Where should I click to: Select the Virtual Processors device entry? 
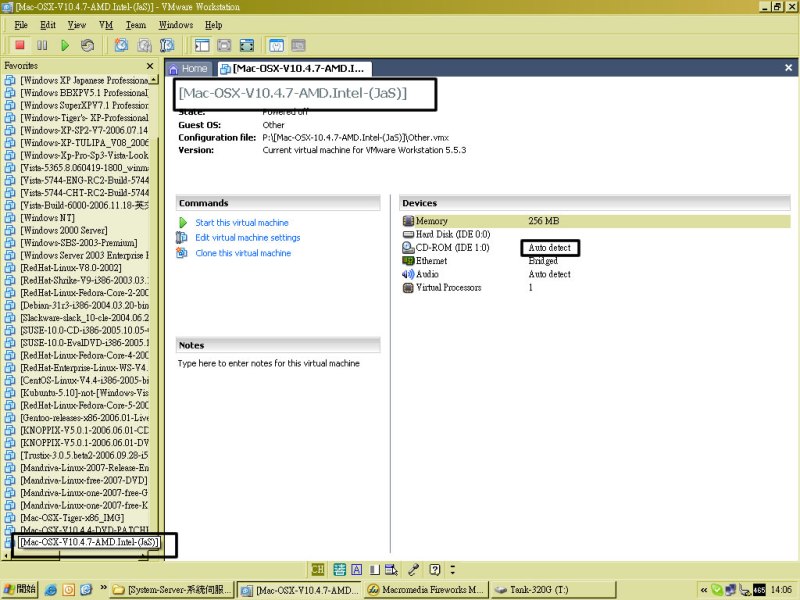coord(442,287)
